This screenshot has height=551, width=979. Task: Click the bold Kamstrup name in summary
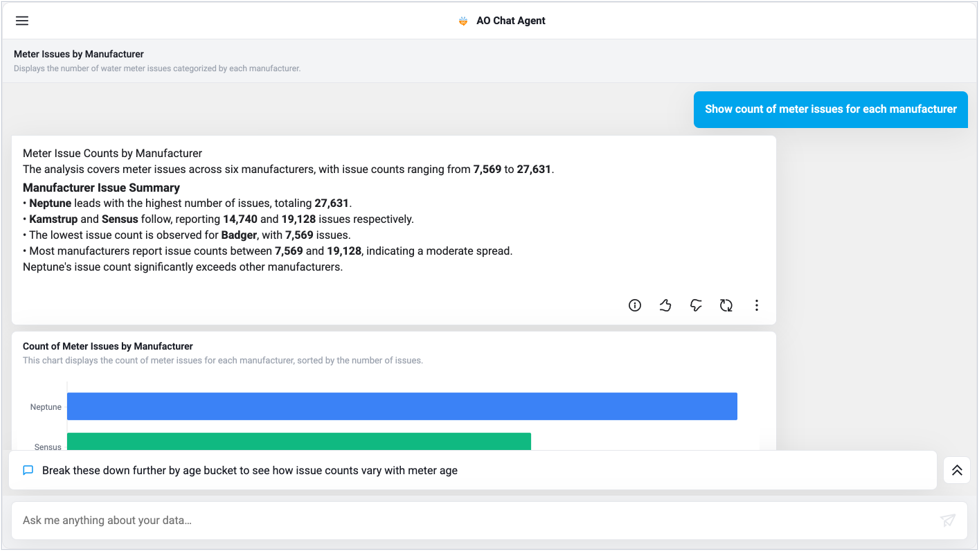click(53, 219)
